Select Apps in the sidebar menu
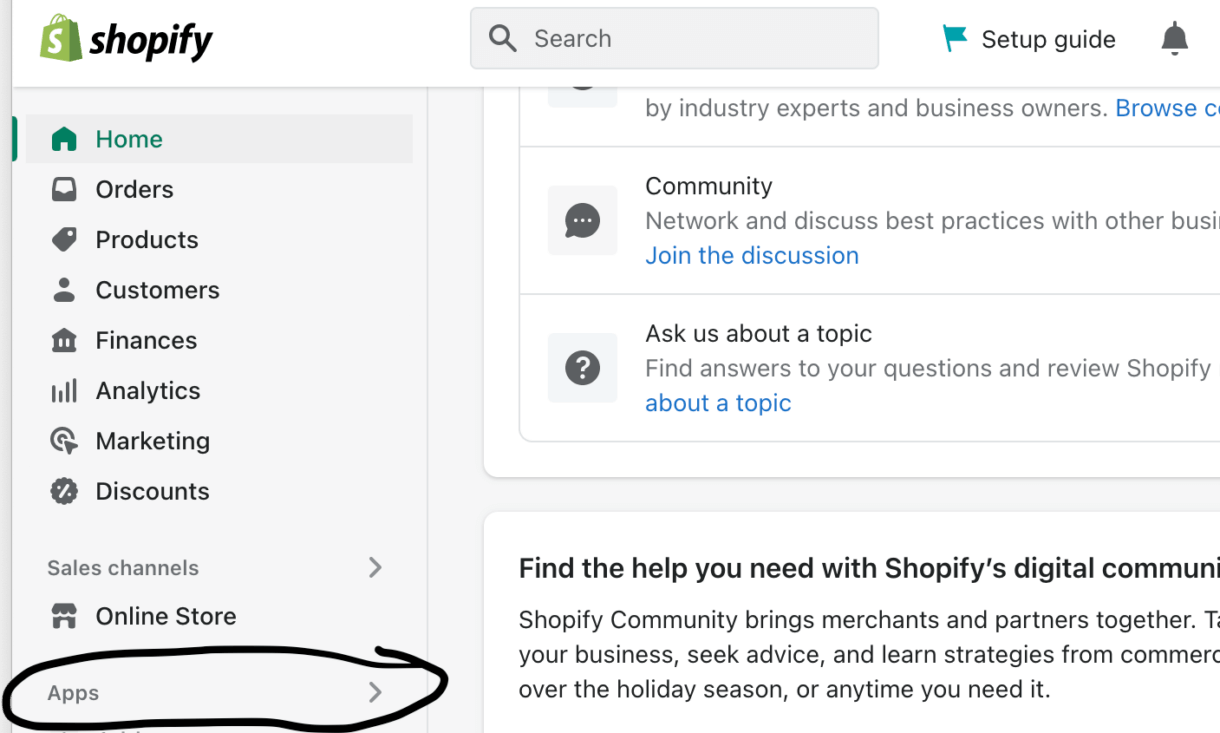 72,692
